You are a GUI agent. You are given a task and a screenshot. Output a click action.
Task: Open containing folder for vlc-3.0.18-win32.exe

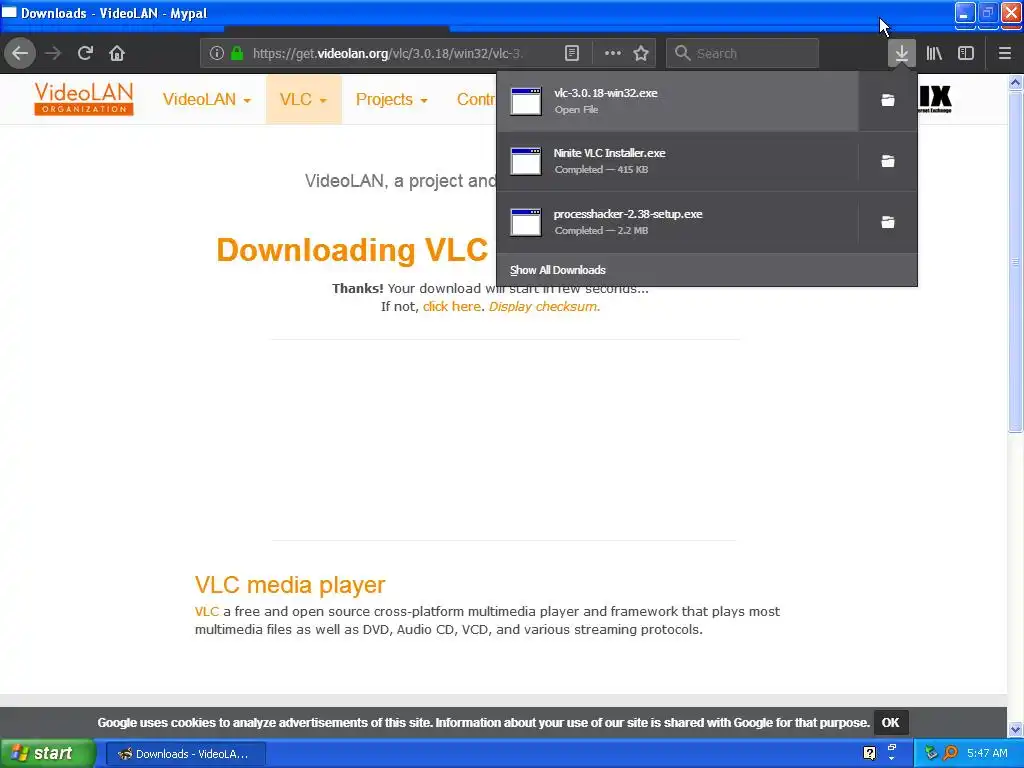[888, 101]
